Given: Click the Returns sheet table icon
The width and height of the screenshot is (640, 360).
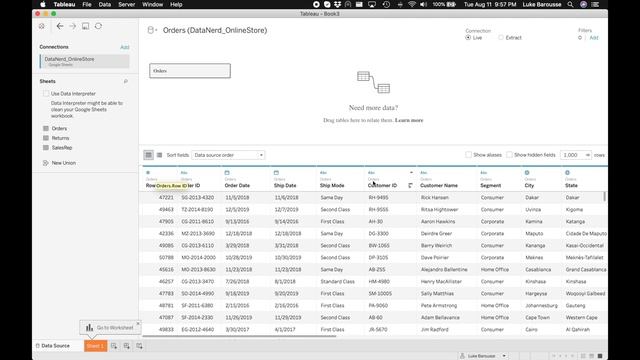Looking at the screenshot, I should pyautogui.click(x=46, y=138).
